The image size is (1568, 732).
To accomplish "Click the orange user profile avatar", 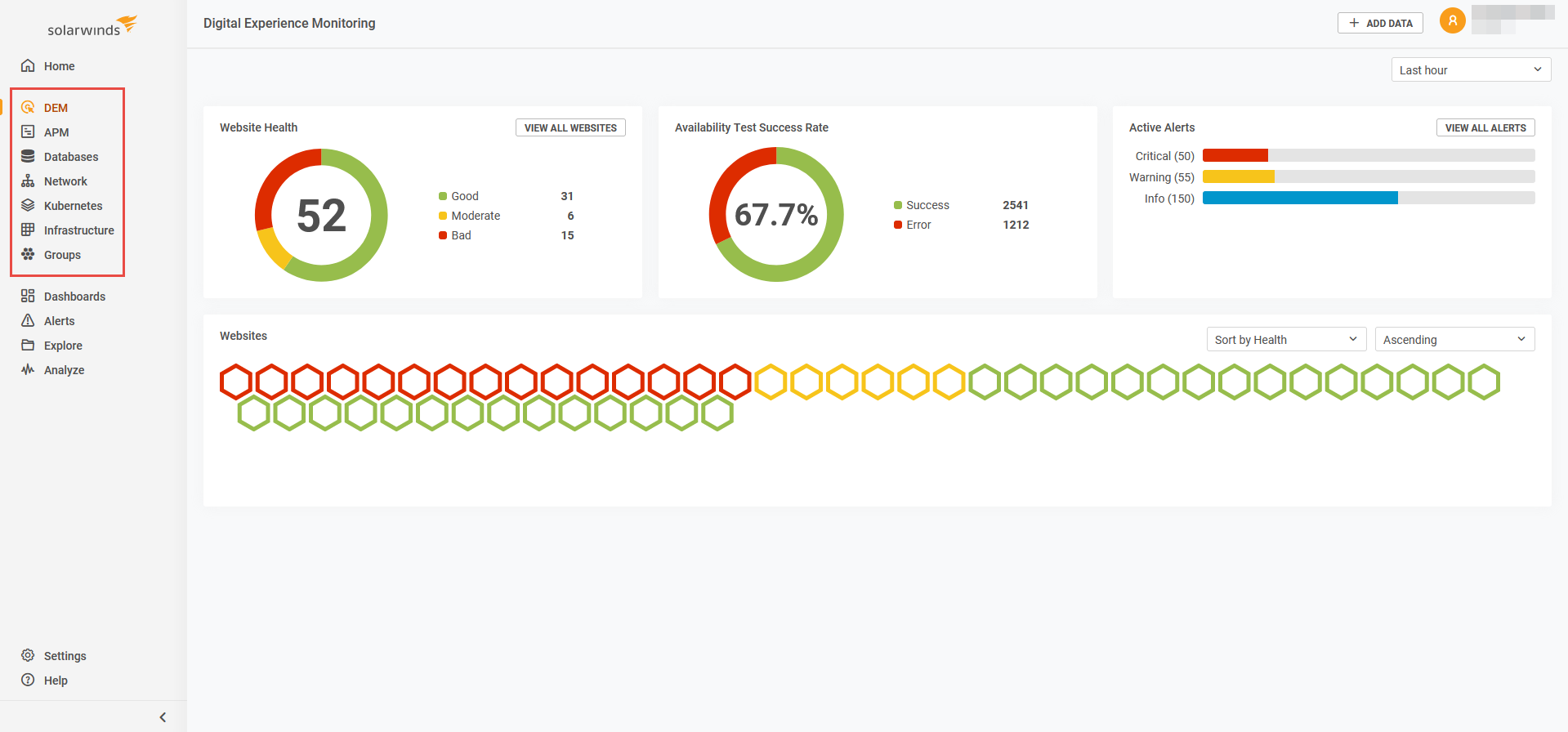I will coord(1452,21).
